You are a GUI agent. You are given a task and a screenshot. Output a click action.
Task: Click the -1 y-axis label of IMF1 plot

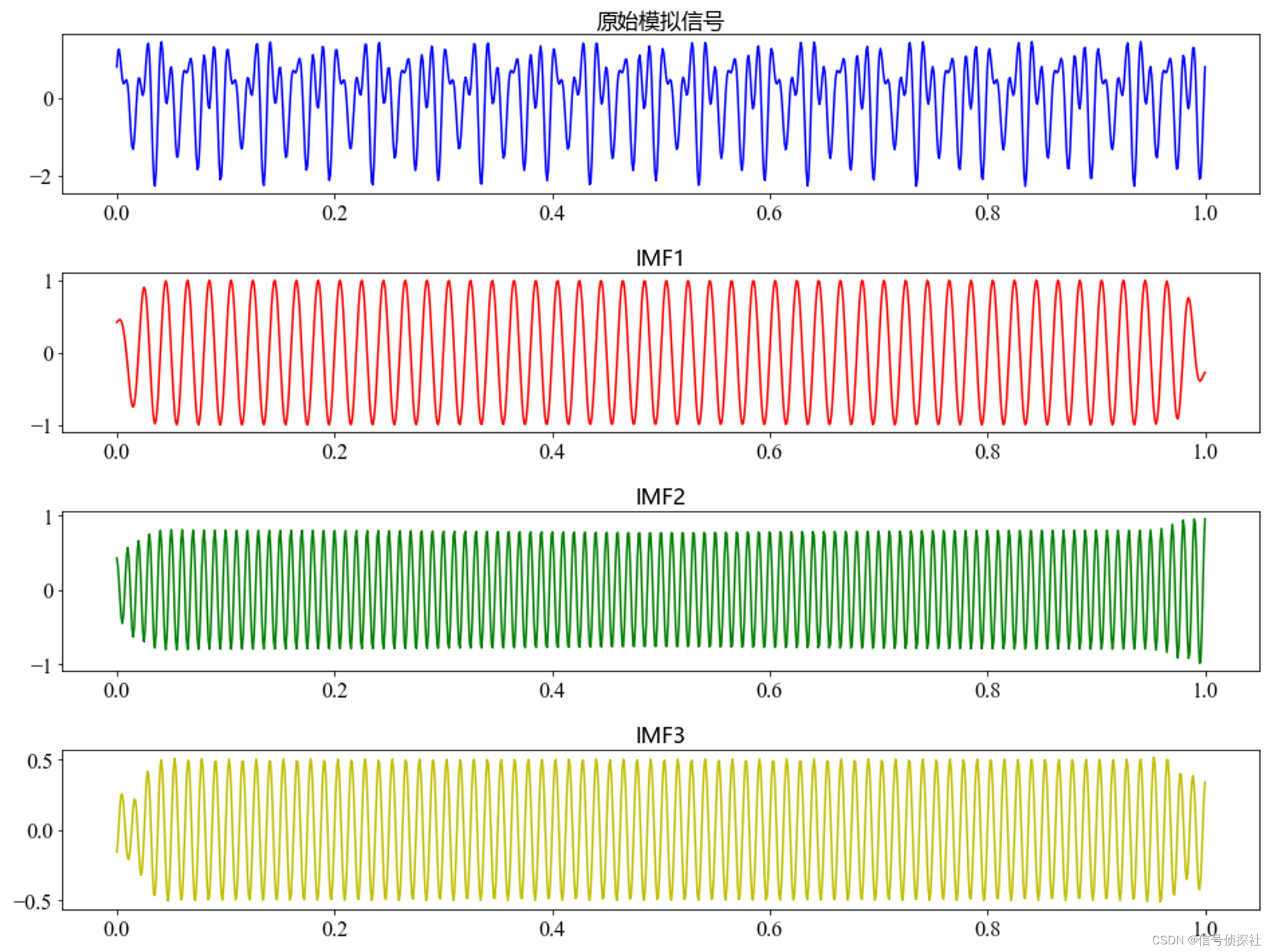41,426
